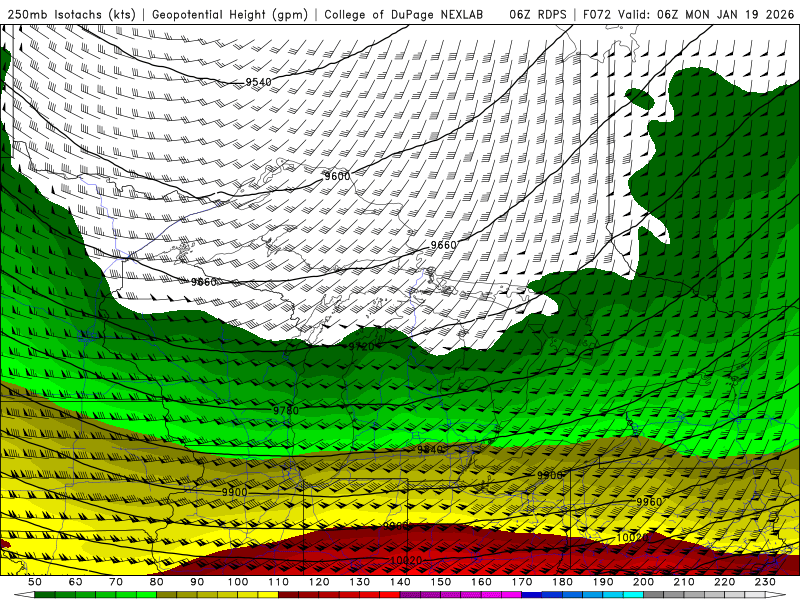Image resolution: width=800 pixels, height=600 pixels.
Task: Click the 9840 height contour label
Action: tap(430, 449)
